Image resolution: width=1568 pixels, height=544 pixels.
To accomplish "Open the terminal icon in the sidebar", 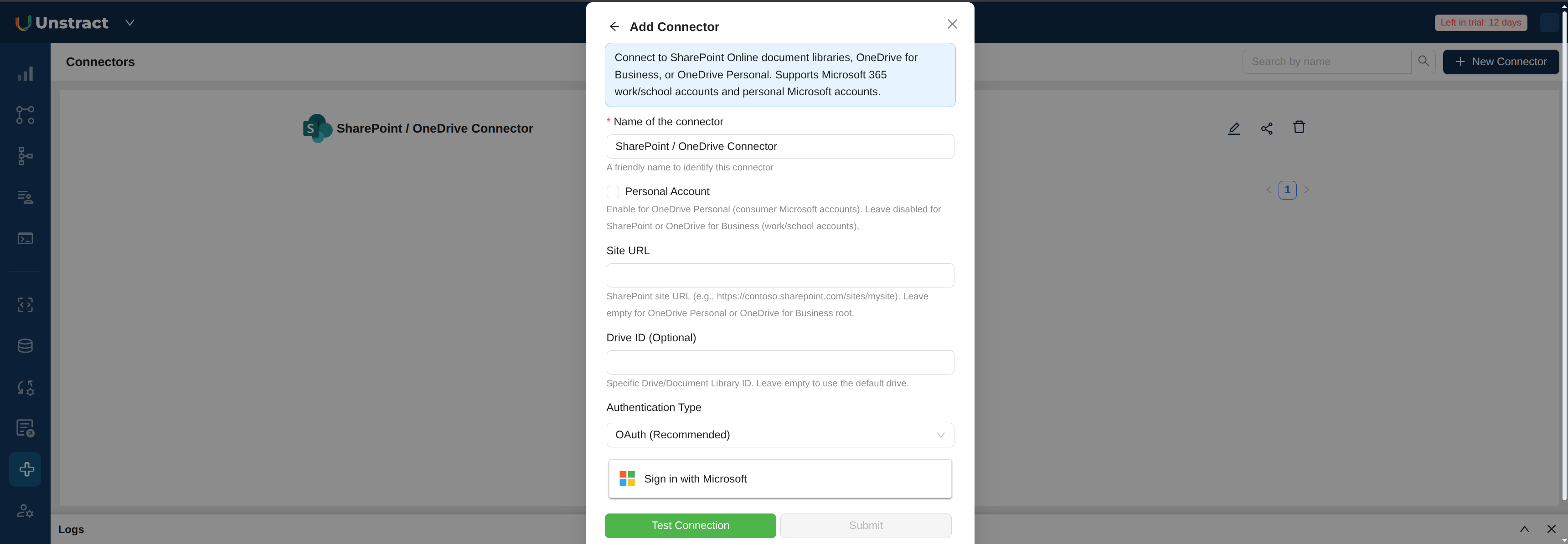I will pos(25,238).
